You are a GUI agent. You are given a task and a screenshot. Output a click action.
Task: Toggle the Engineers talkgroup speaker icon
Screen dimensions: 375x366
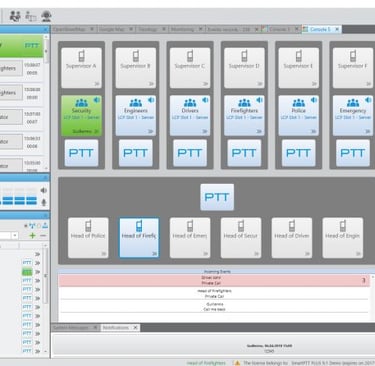click(x=151, y=100)
